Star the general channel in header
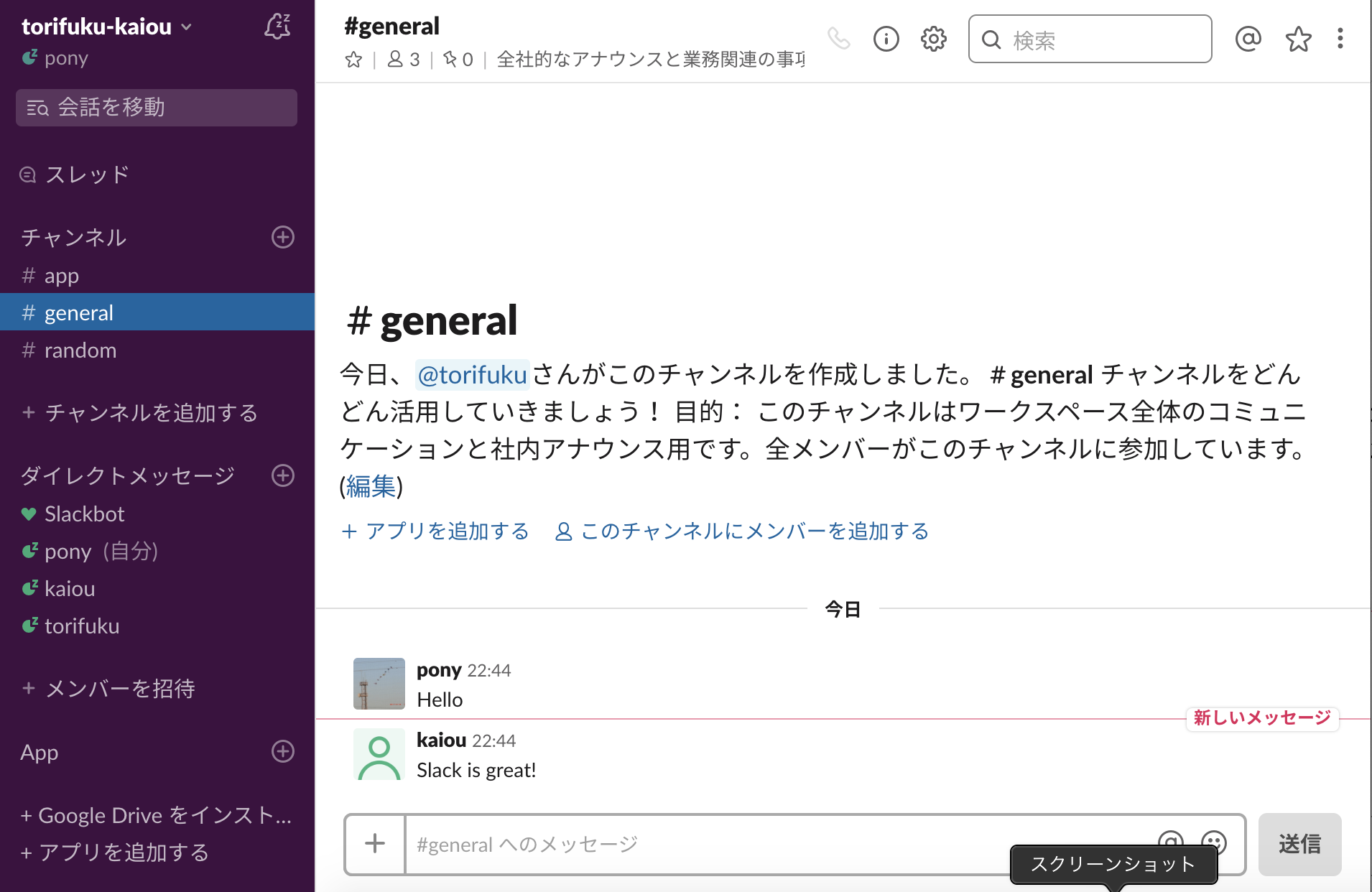Screen dimensions: 1372x892 coord(353,60)
